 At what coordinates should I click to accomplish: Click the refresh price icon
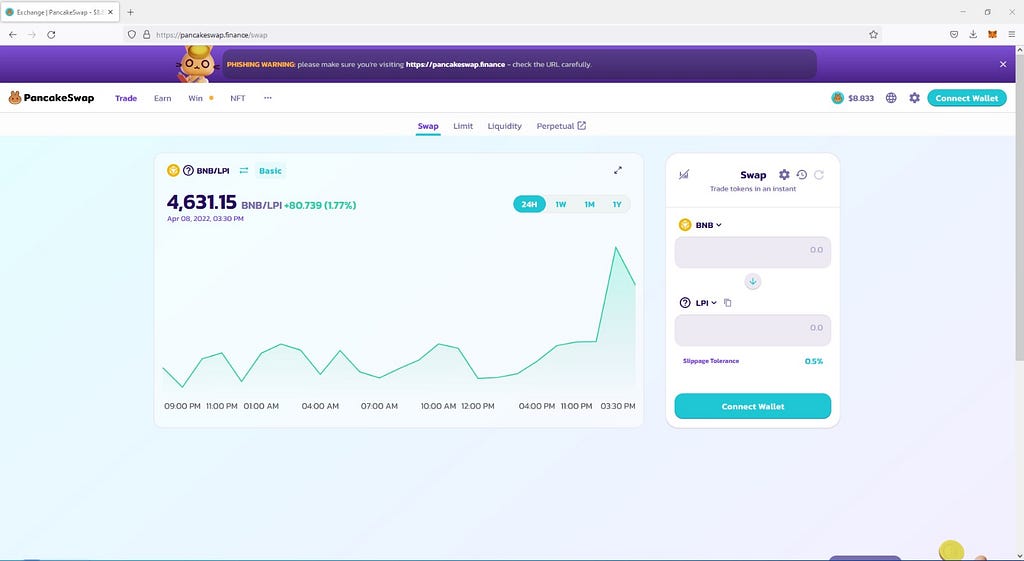tap(819, 174)
